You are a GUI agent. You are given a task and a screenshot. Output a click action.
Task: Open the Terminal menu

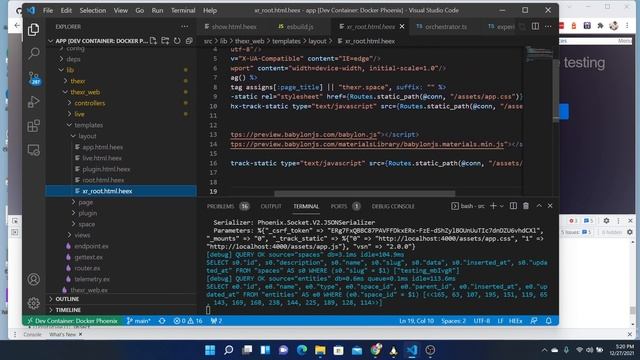183,10
